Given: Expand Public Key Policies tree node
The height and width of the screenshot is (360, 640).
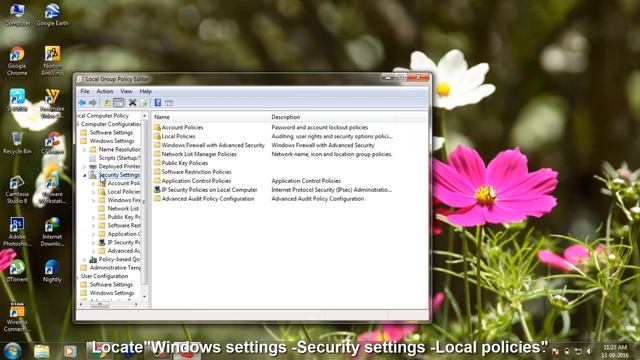Looking at the screenshot, I should click(x=93, y=217).
